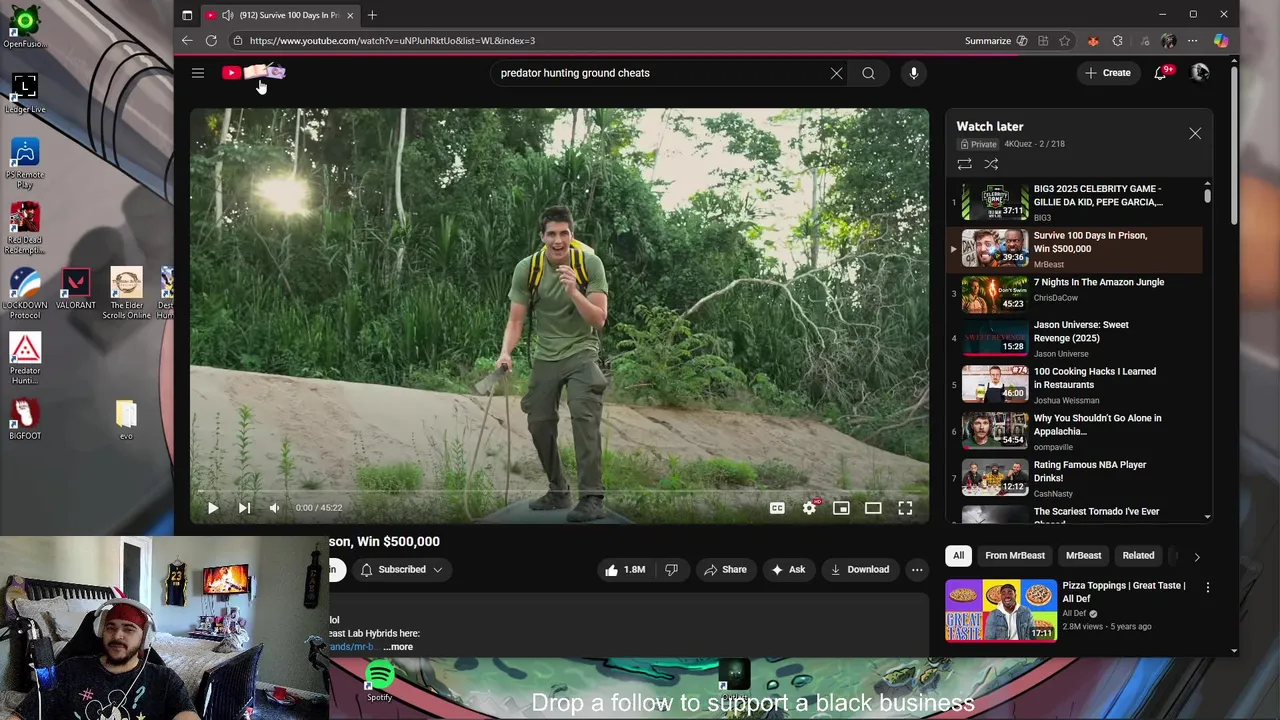The width and height of the screenshot is (1280, 720).
Task: Open Jason Universe: Sweet Revenge video
Action: click(x=1075, y=338)
